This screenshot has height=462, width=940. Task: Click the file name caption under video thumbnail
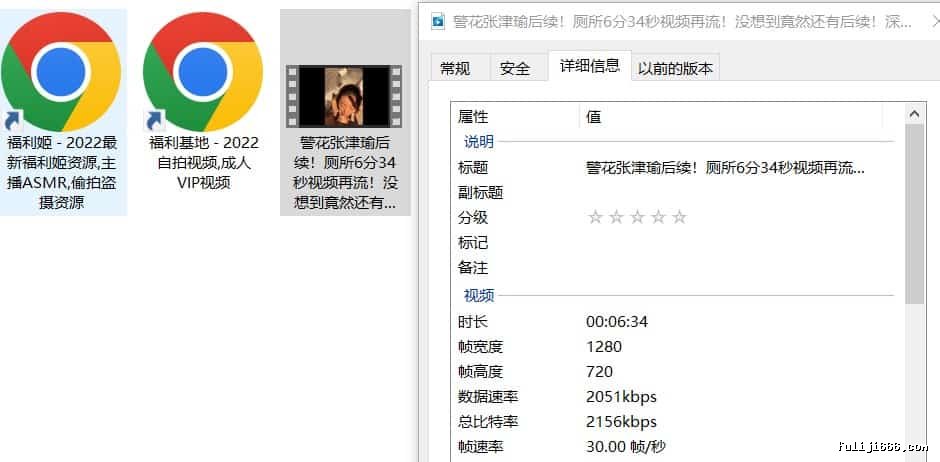[x=345, y=173]
